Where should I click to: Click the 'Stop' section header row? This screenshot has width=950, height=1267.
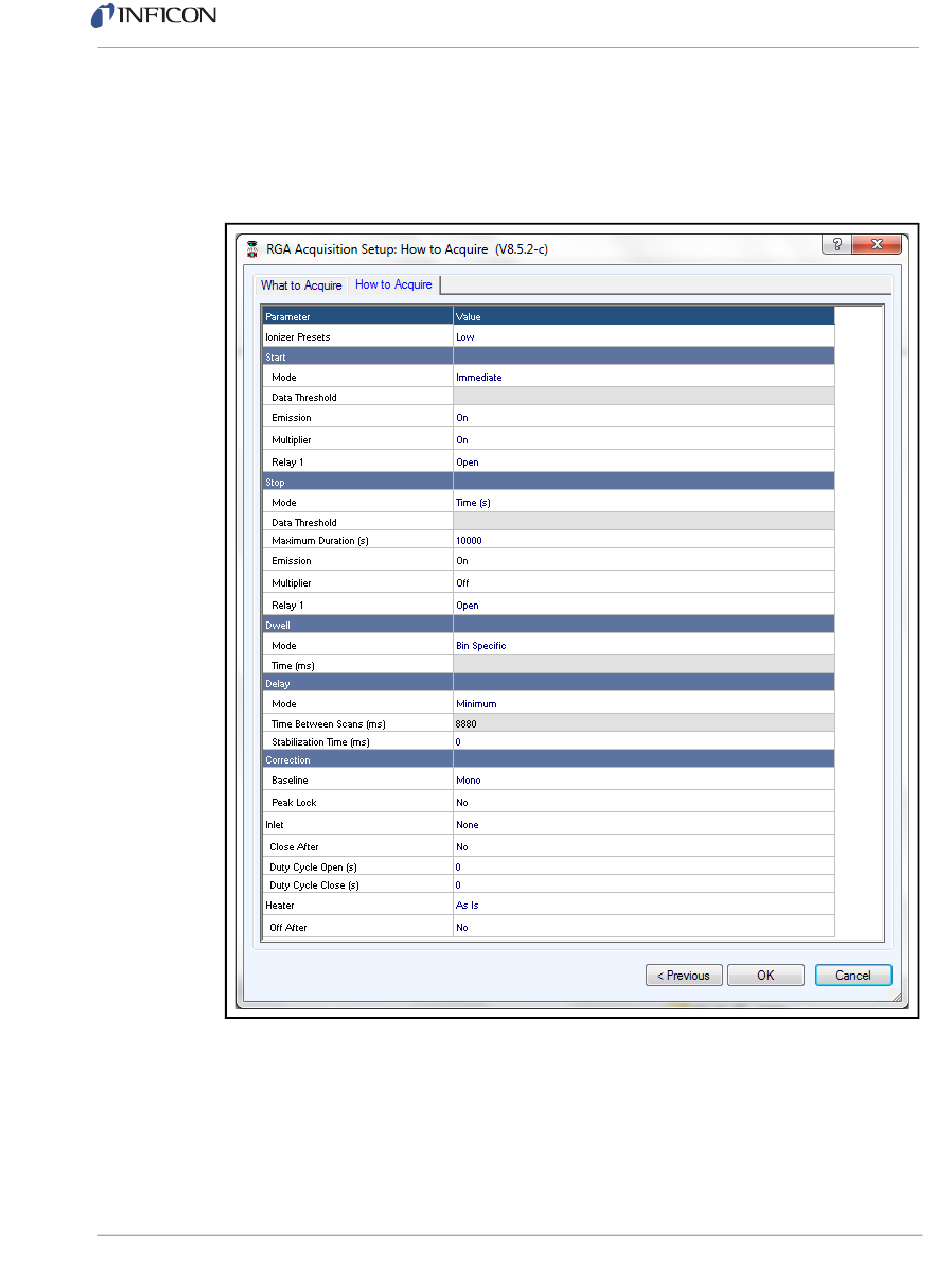(548, 482)
